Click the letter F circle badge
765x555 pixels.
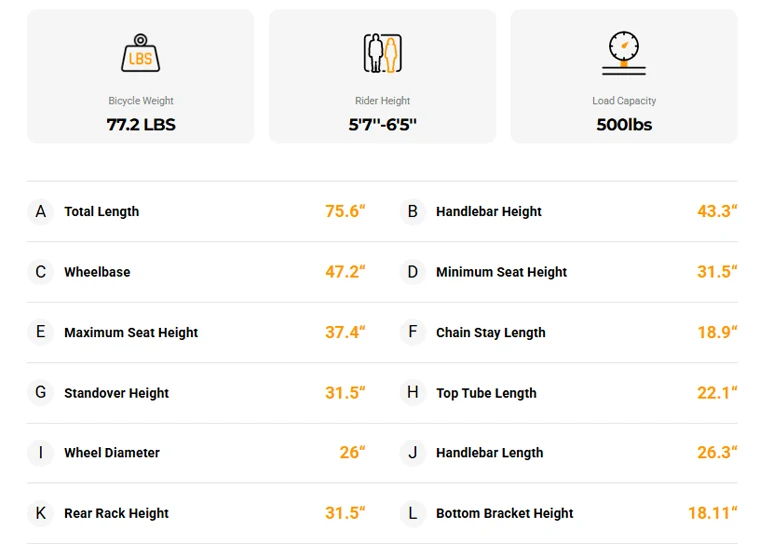tap(413, 332)
